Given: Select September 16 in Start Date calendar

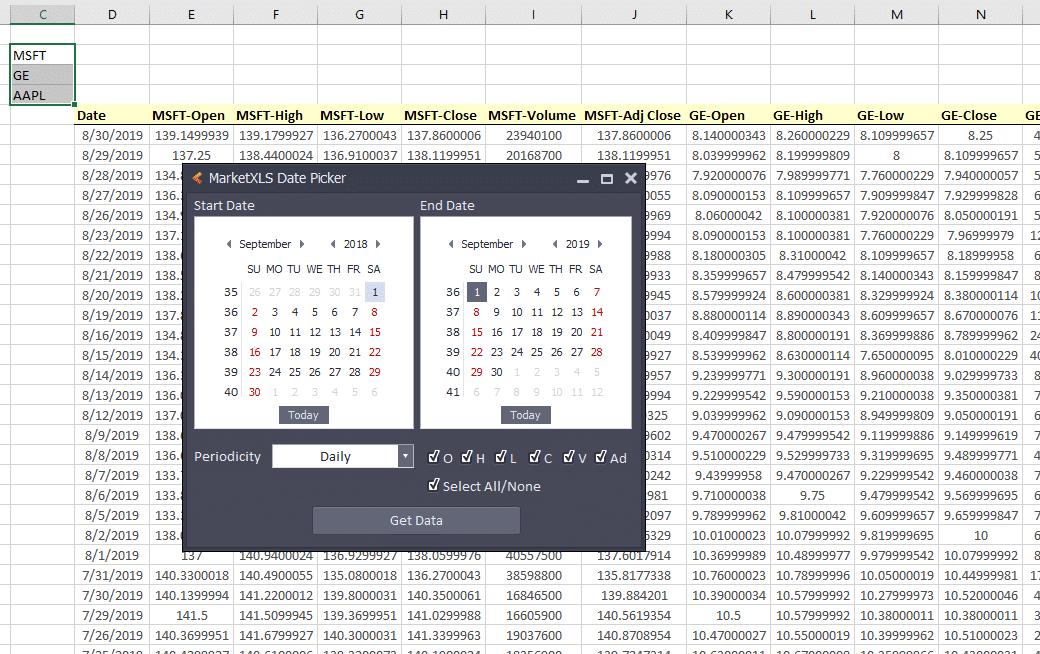Looking at the screenshot, I should [x=255, y=352].
